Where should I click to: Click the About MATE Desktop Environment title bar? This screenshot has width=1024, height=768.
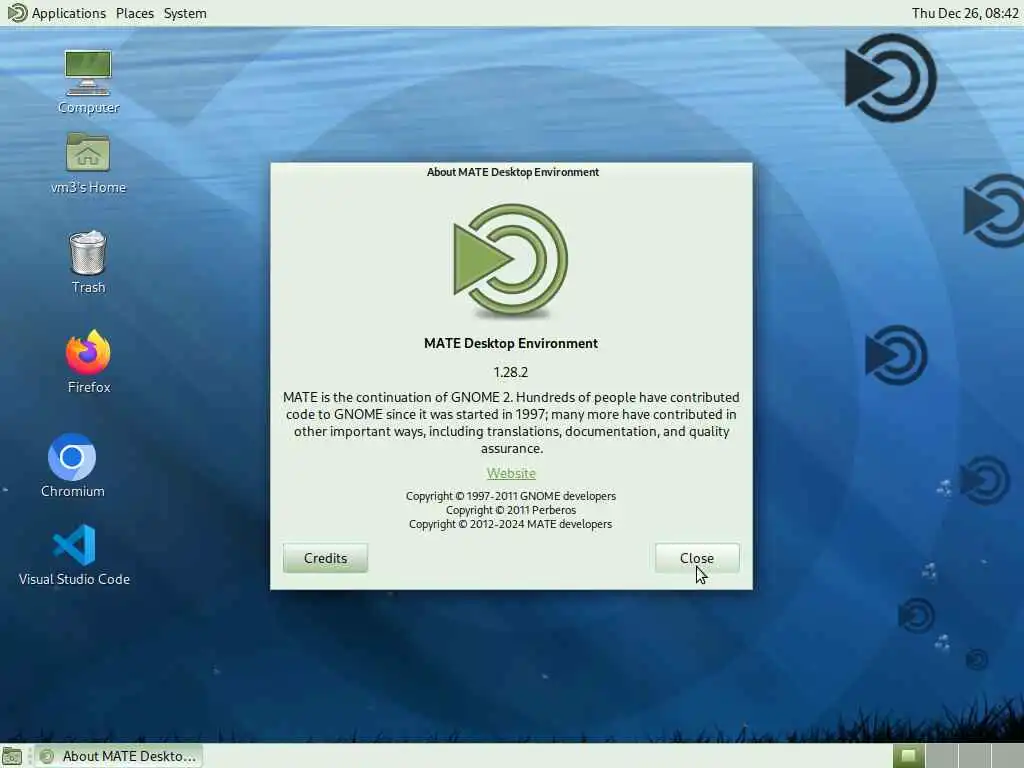click(x=512, y=172)
